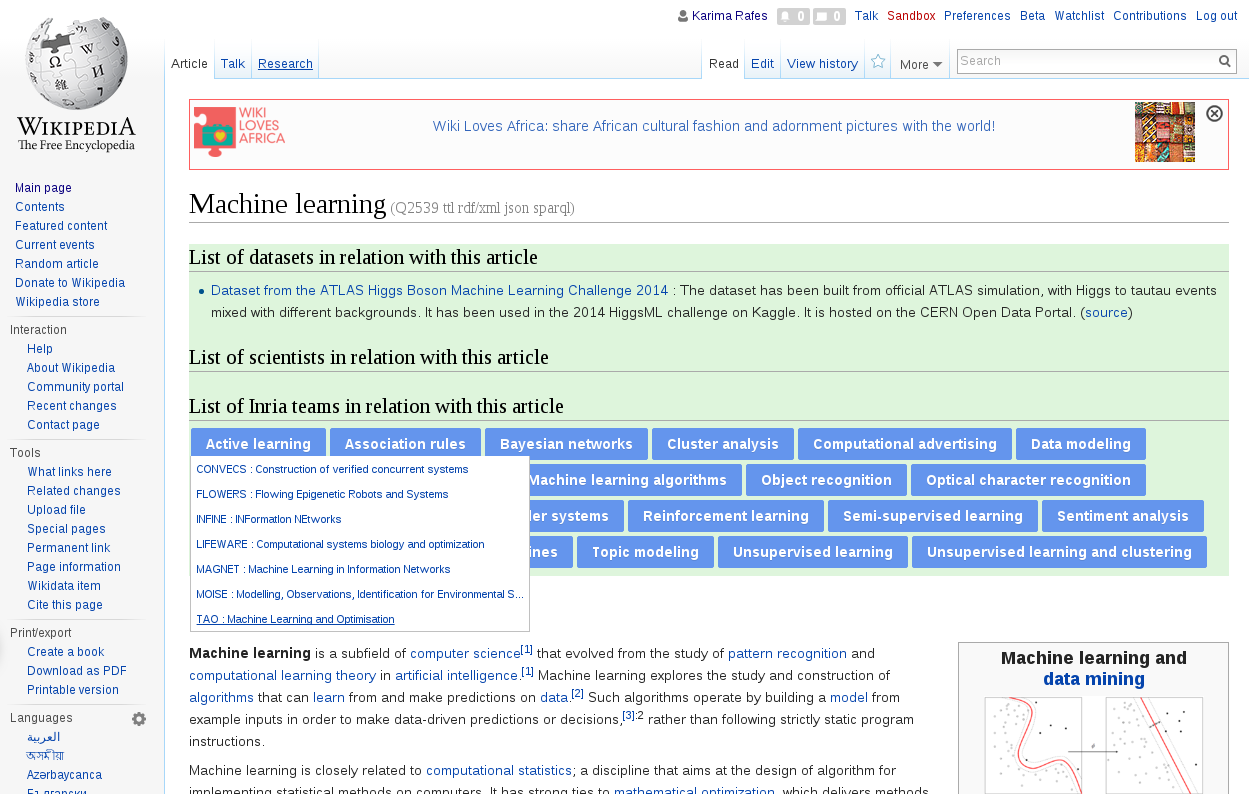Open the View history tab
Image resolution: width=1249 pixels, height=794 pixels.
pyautogui.click(x=822, y=63)
